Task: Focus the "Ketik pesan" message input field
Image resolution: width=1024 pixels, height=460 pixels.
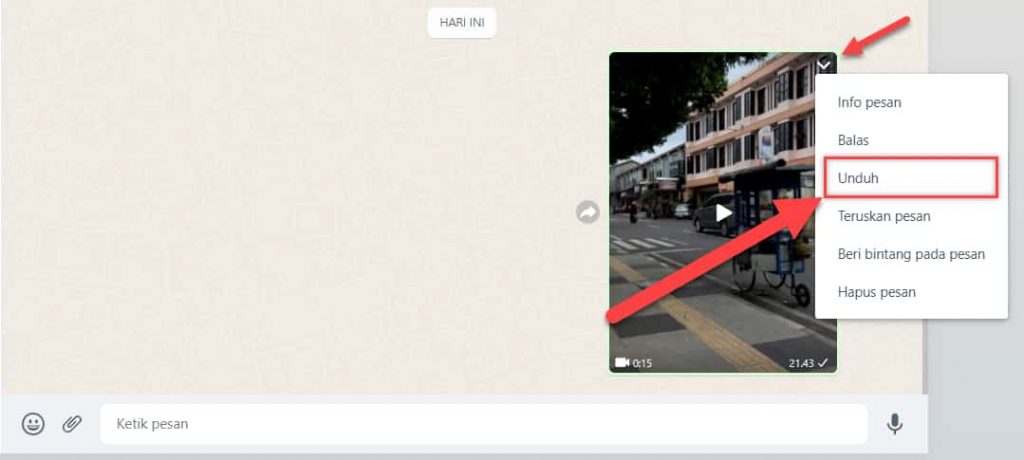Action: [480, 424]
